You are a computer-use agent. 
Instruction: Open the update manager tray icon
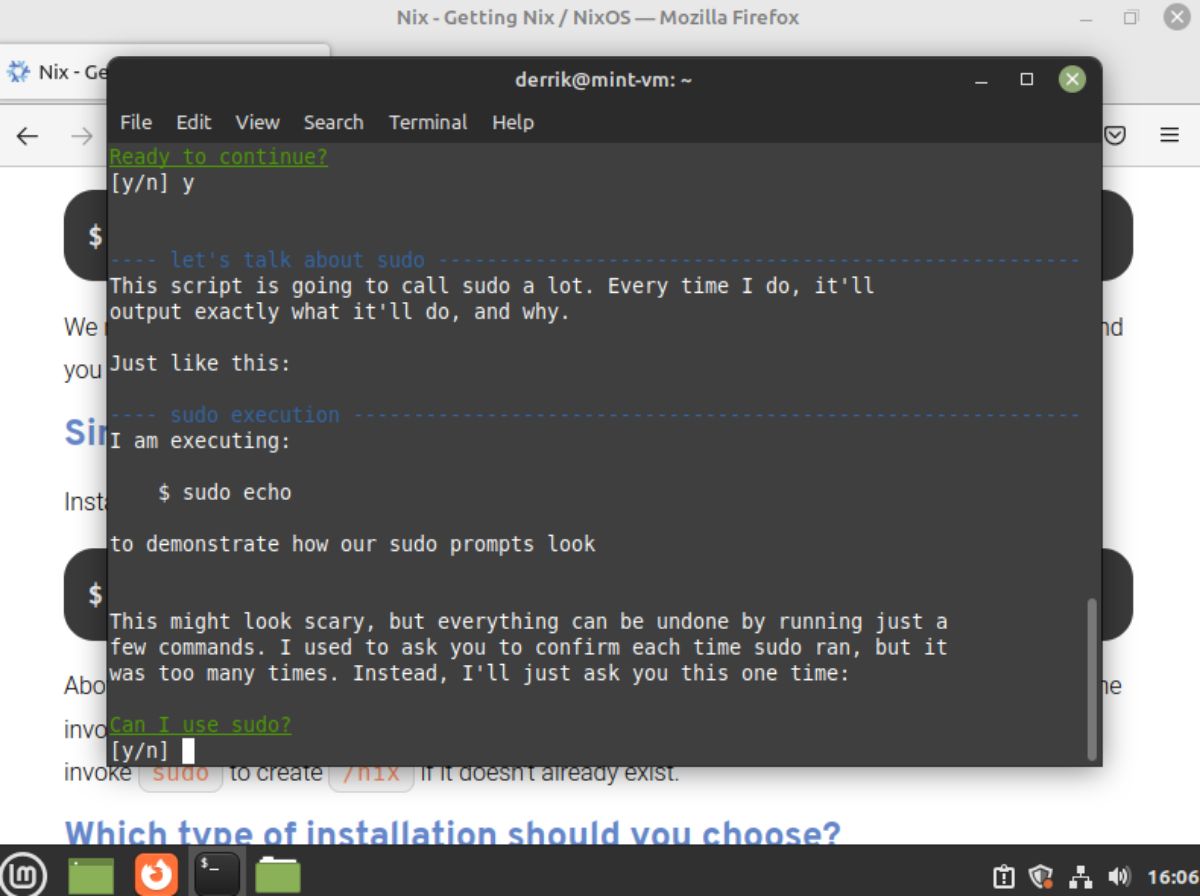[x=1004, y=878]
